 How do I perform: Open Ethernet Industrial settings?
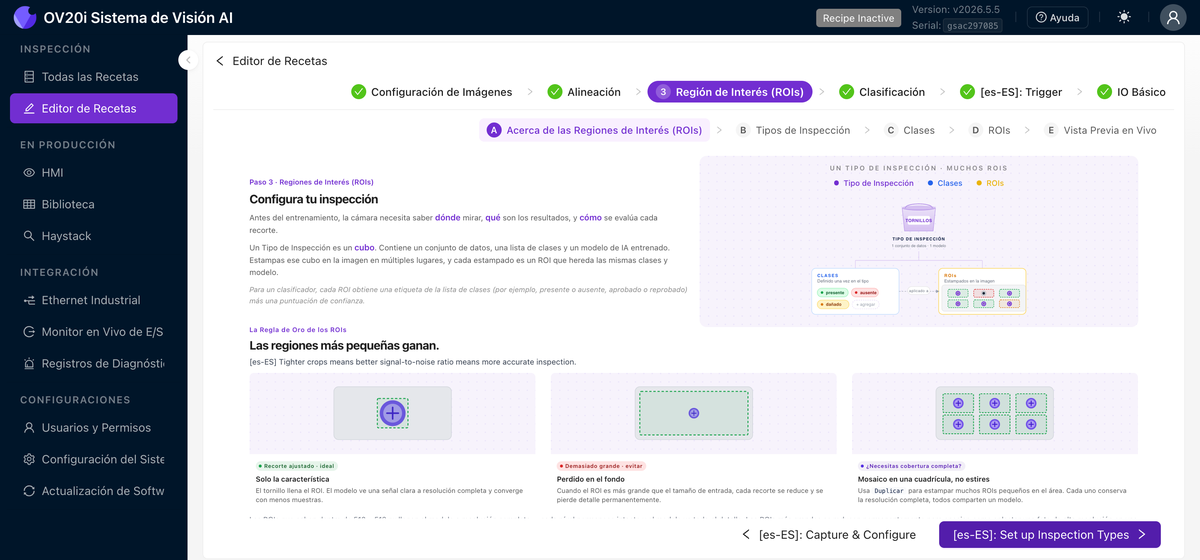[x=94, y=300]
